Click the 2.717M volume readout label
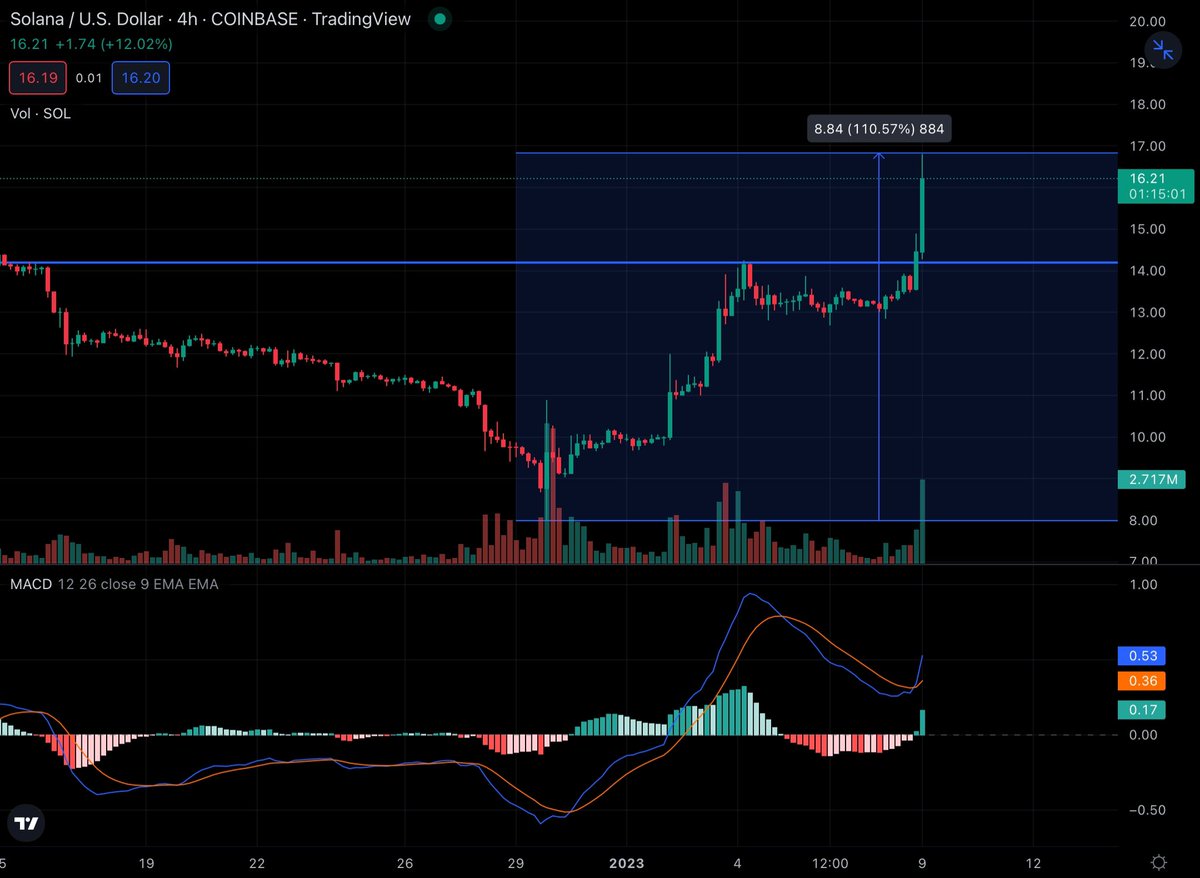The height and width of the screenshot is (878, 1200). point(1151,480)
